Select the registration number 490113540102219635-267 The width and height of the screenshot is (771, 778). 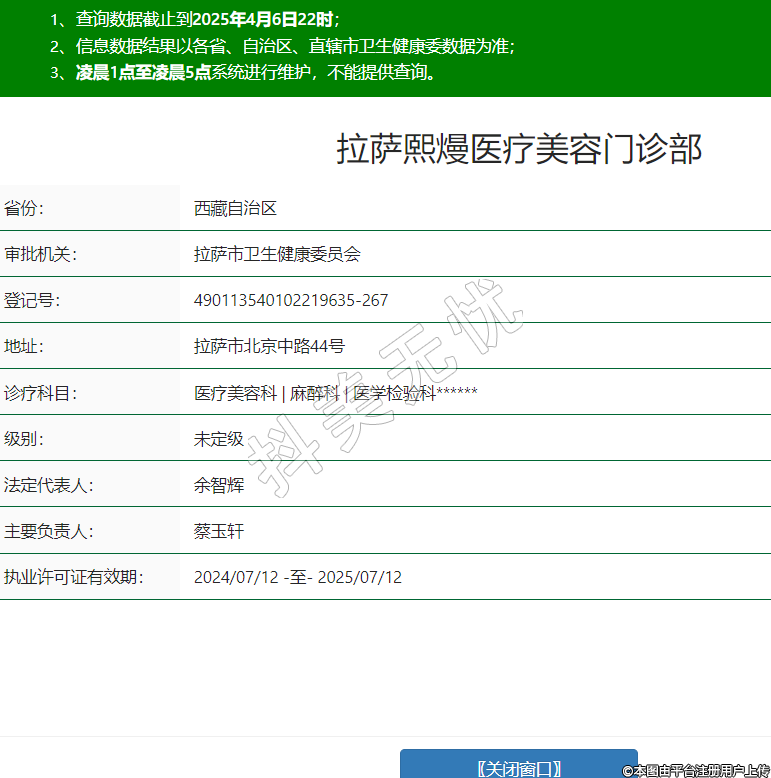click(x=291, y=300)
